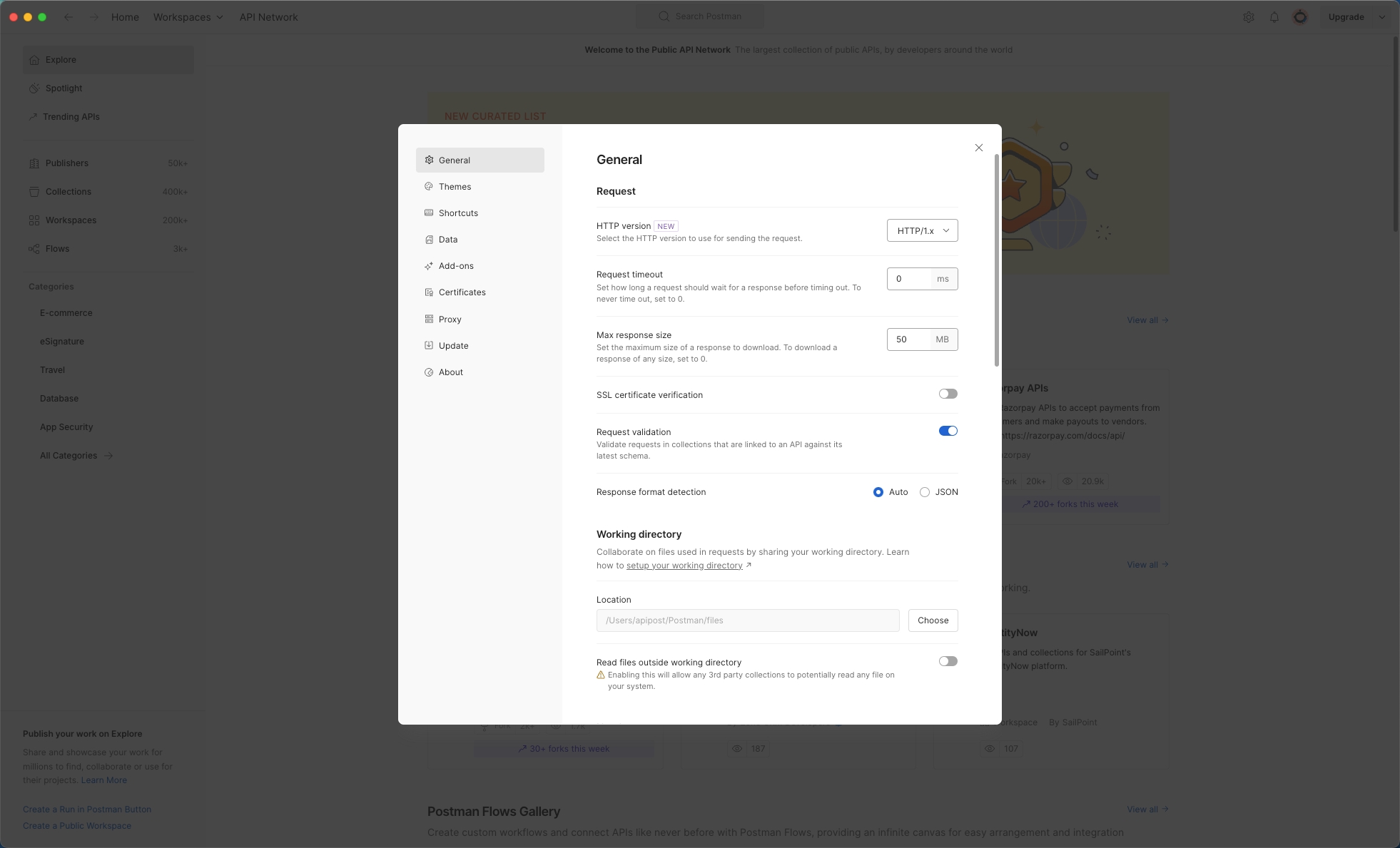Select App Security category
Image resolution: width=1400 pixels, height=848 pixels.
pos(66,427)
